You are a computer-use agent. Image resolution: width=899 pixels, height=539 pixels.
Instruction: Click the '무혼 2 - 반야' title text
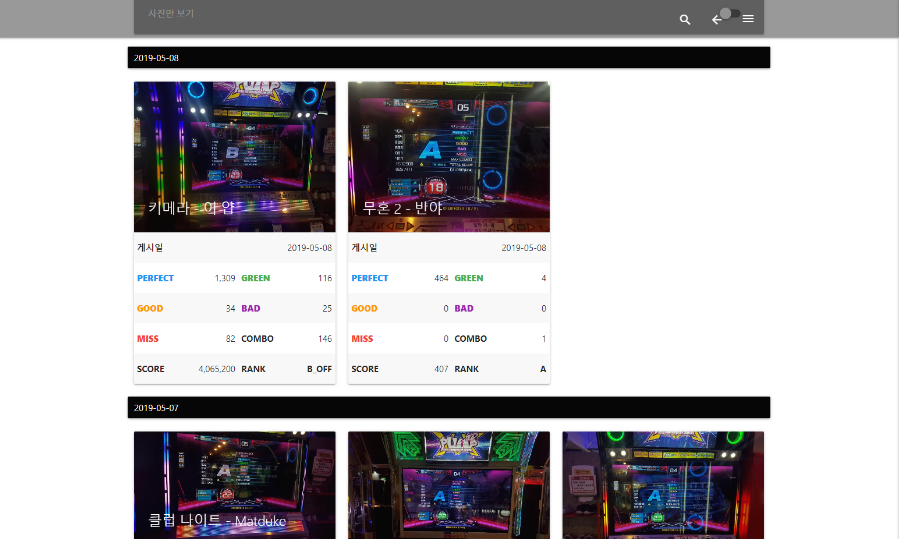click(x=402, y=207)
